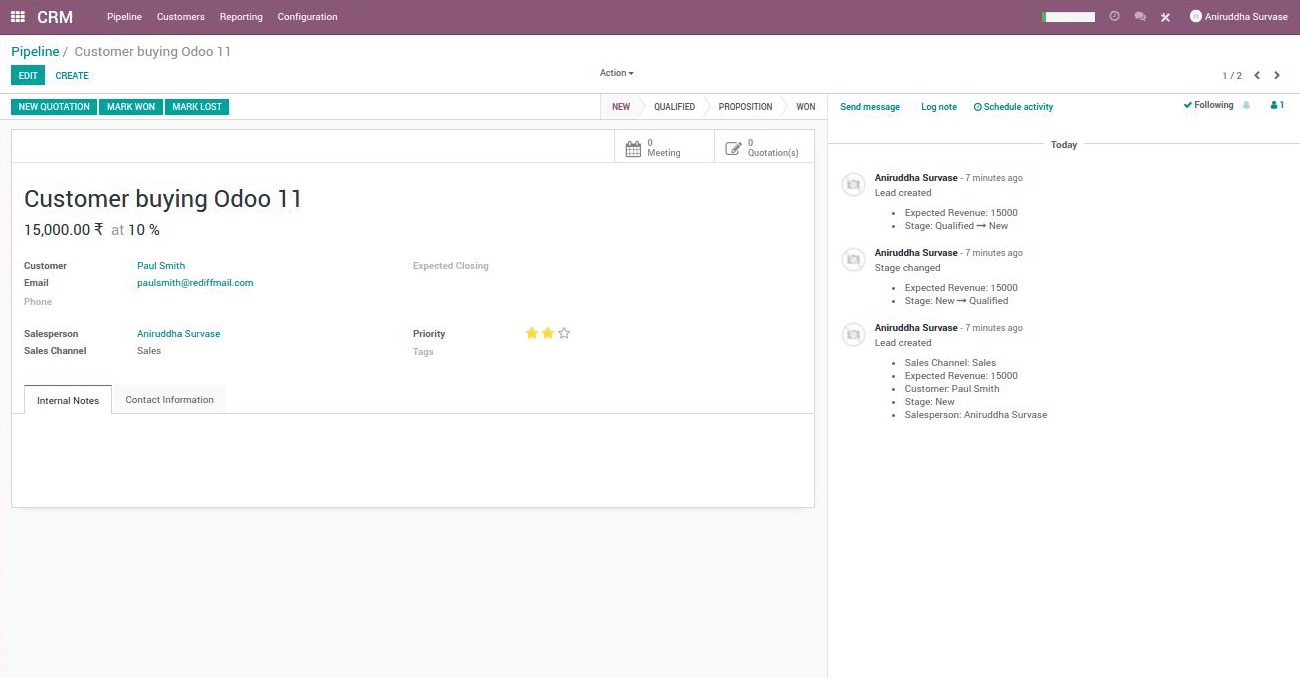Open the developer tools wrench icon
Viewport: 1300px width, 678px height.
[1165, 17]
